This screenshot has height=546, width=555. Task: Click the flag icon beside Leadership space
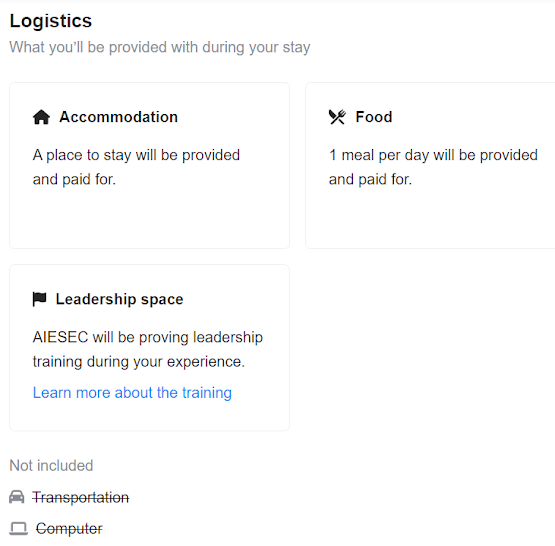click(39, 299)
